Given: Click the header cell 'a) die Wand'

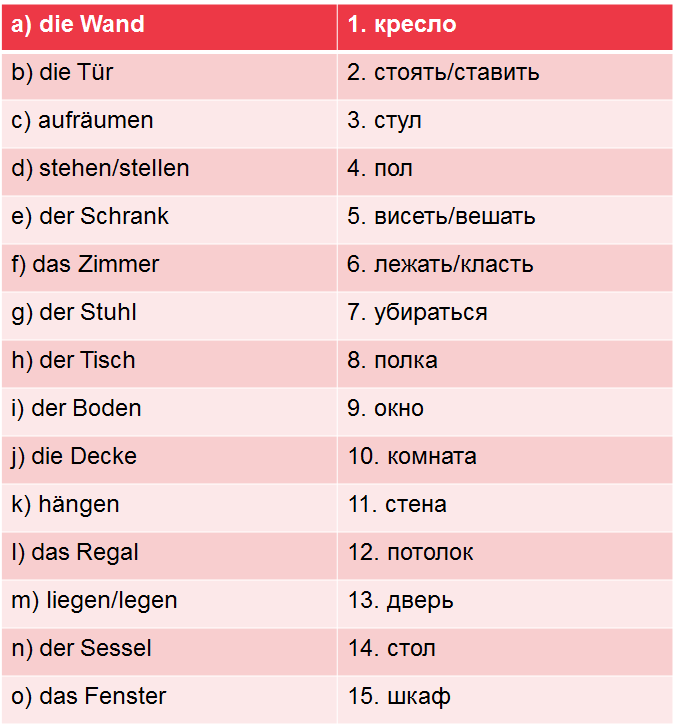Looking at the screenshot, I should click(x=168, y=25).
